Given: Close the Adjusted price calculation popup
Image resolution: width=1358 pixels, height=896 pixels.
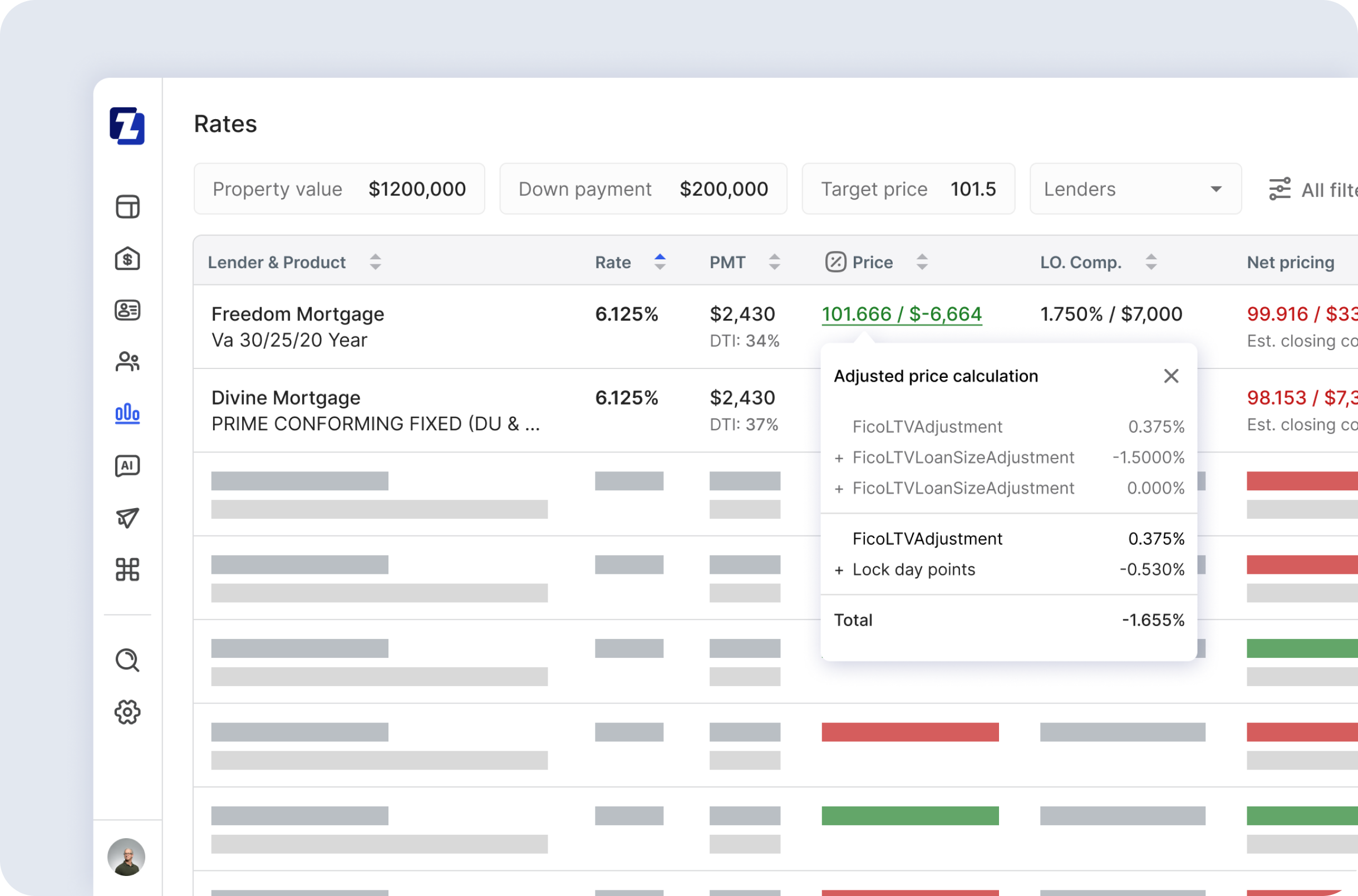Looking at the screenshot, I should click(x=1170, y=376).
